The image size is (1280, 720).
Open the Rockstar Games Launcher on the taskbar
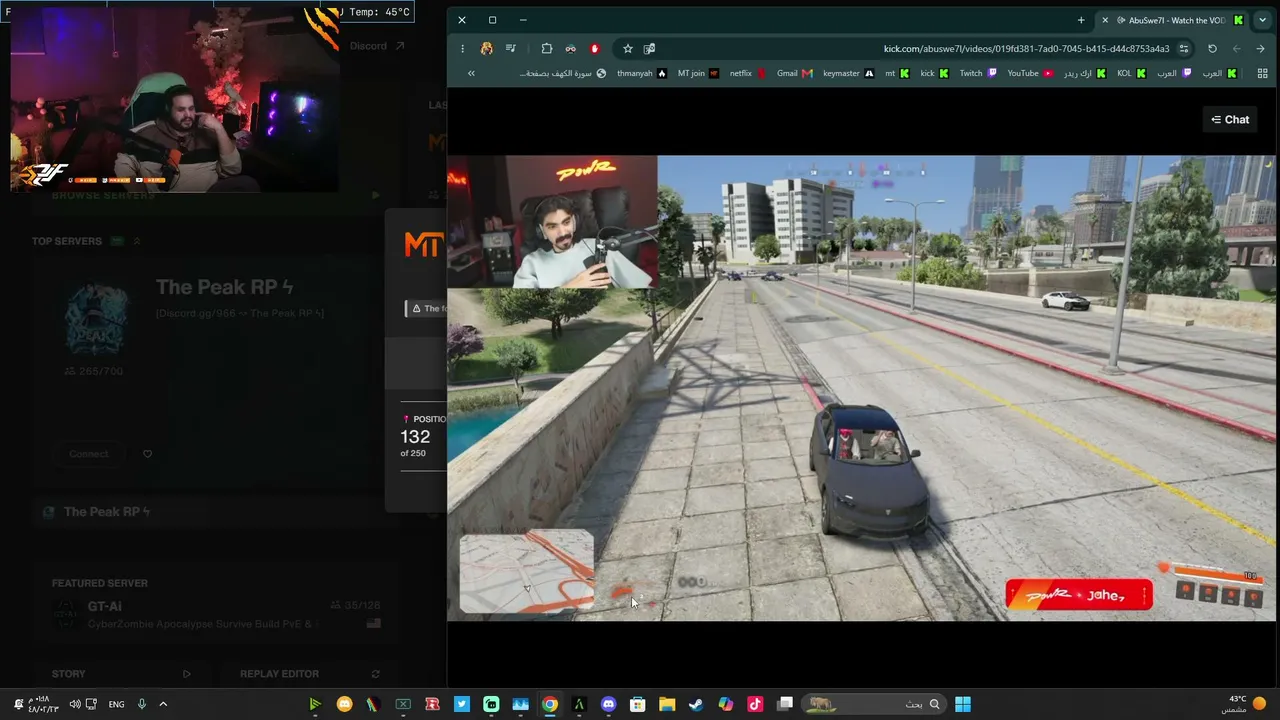click(x=432, y=704)
